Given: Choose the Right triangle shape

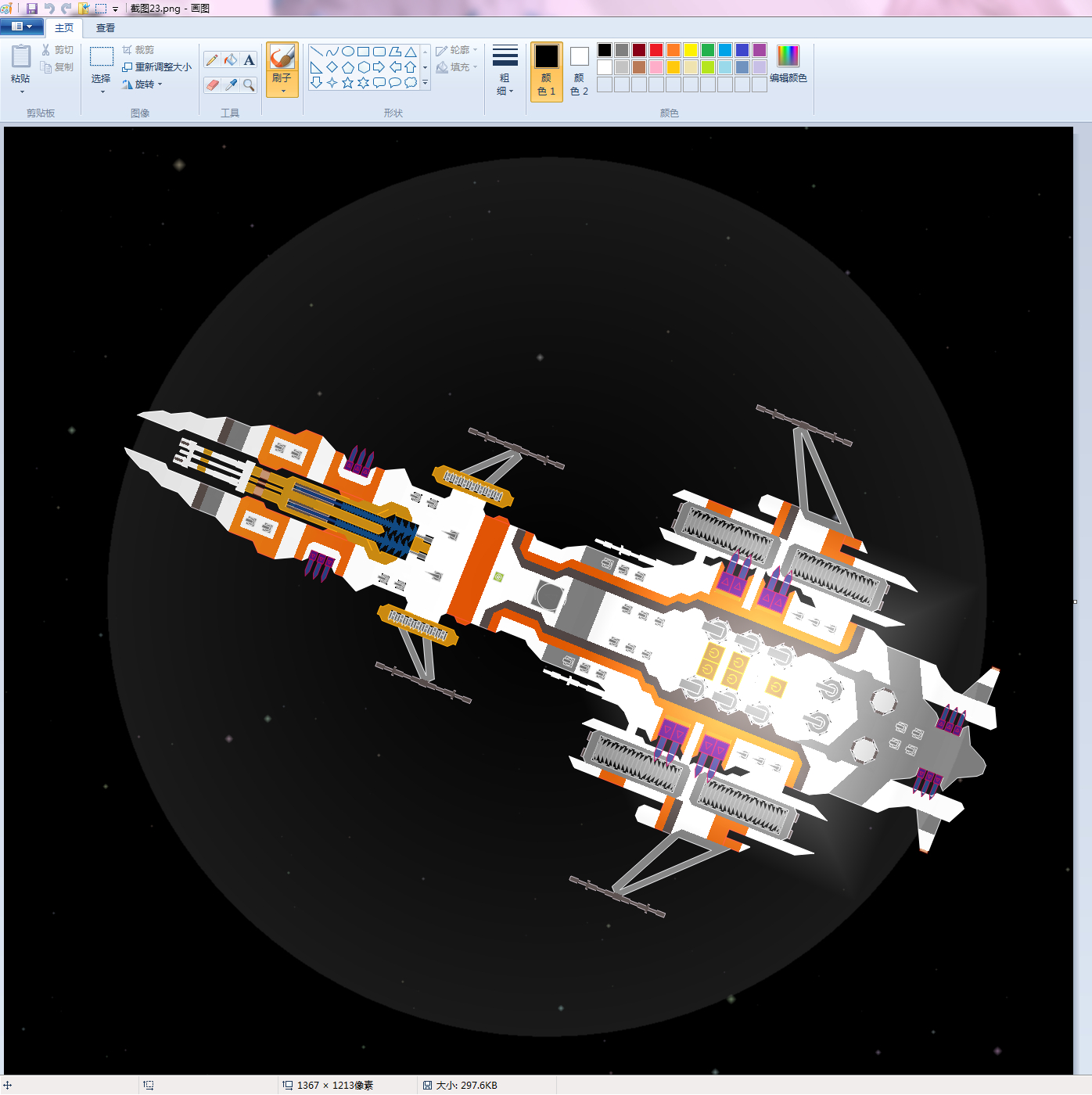Looking at the screenshot, I should tap(317, 67).
